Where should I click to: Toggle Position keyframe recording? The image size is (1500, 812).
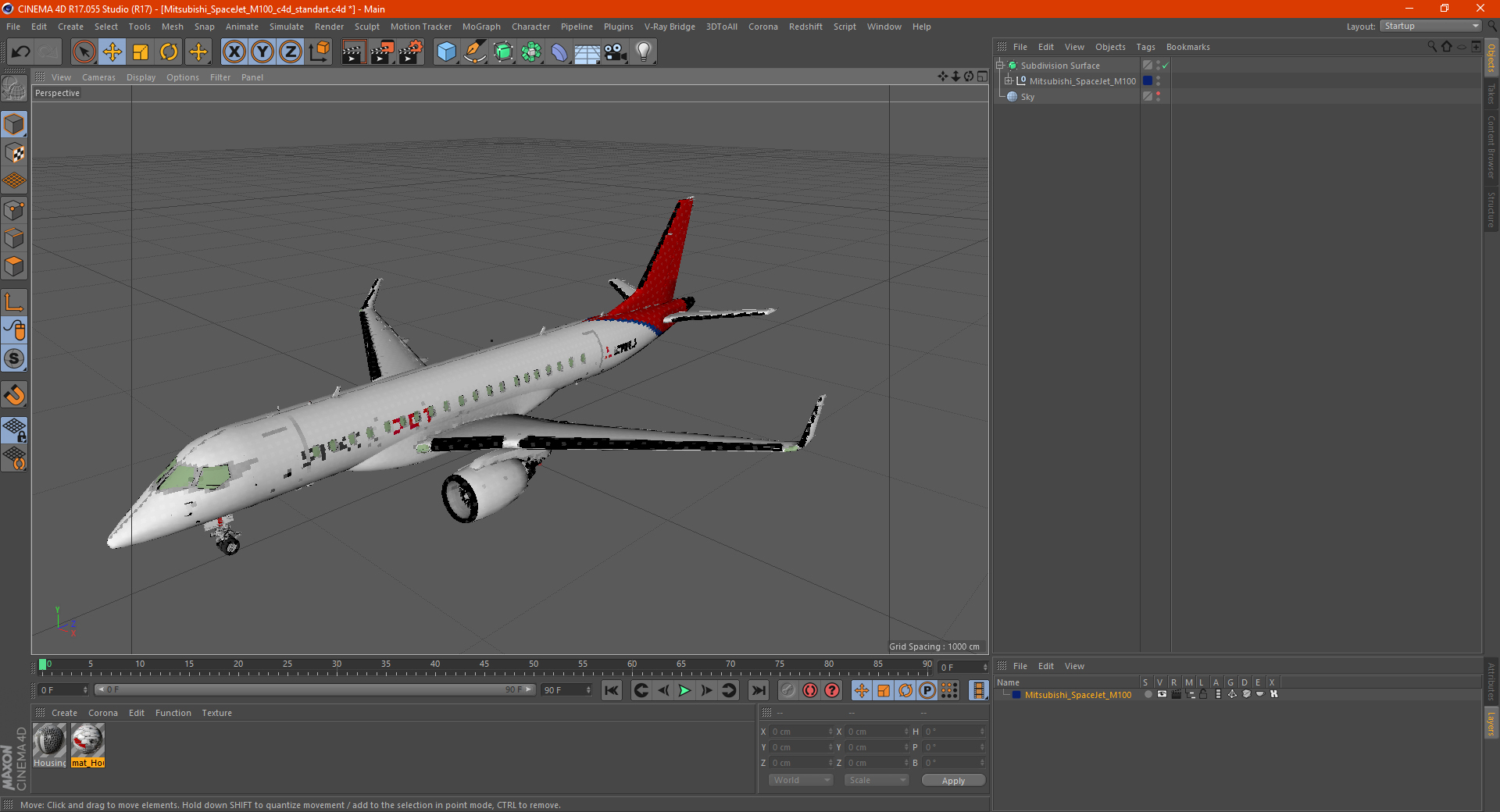862,690
